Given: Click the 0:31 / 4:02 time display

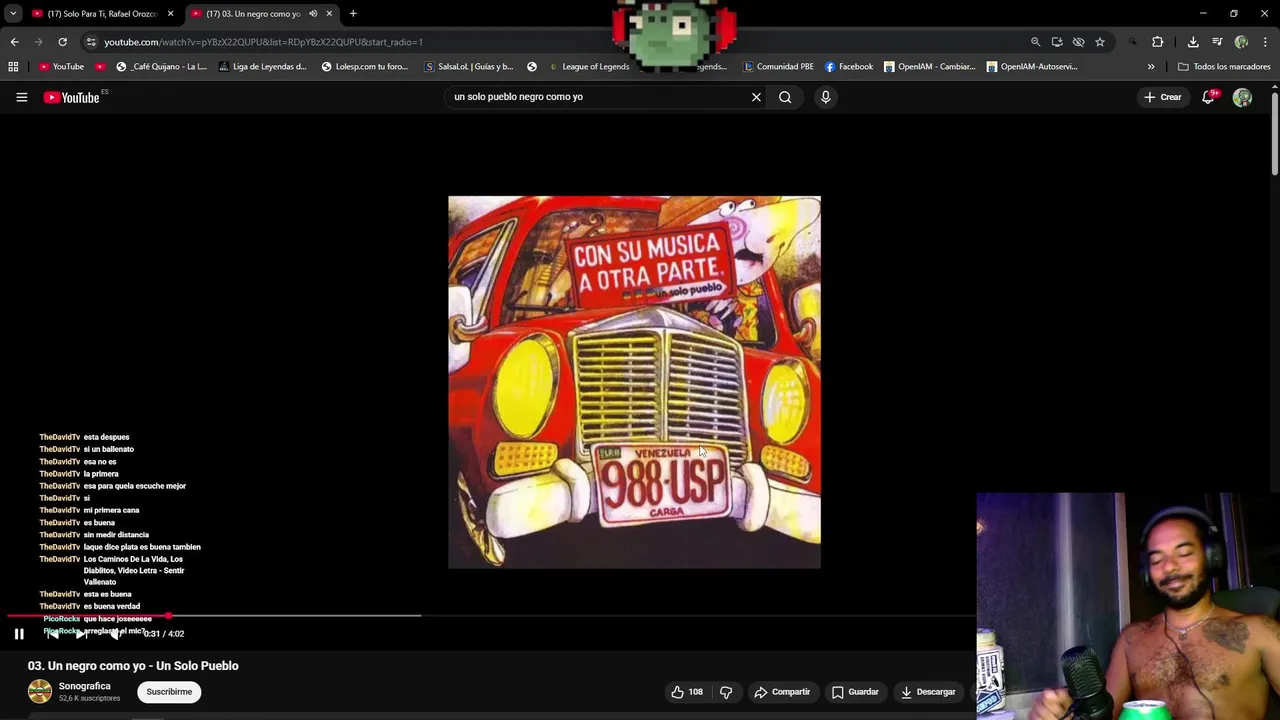Looking at the screenshot, I should point(164,634).
